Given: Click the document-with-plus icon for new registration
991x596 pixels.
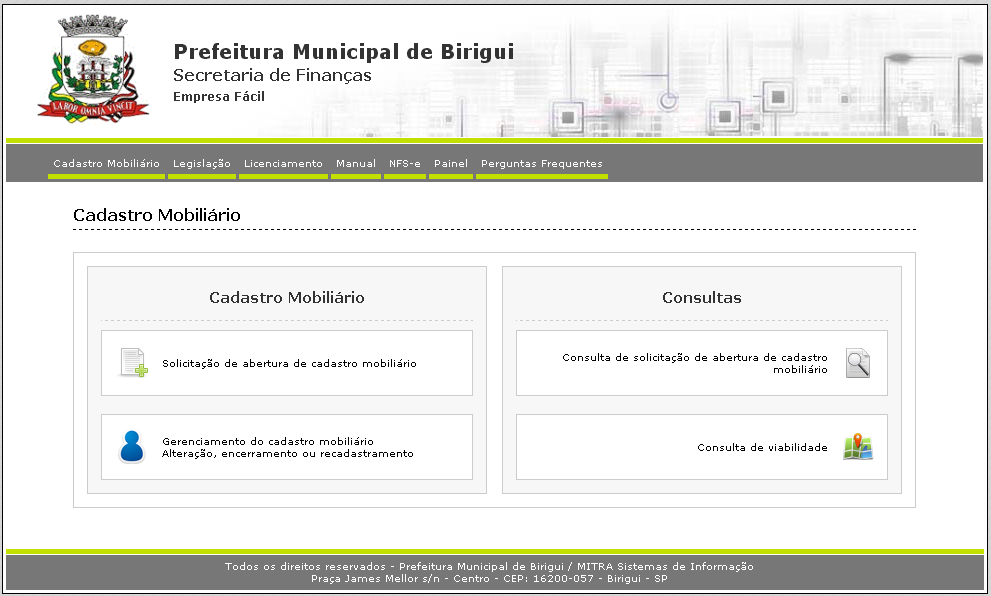Looking at the screenshot, I should click(134, 363).
